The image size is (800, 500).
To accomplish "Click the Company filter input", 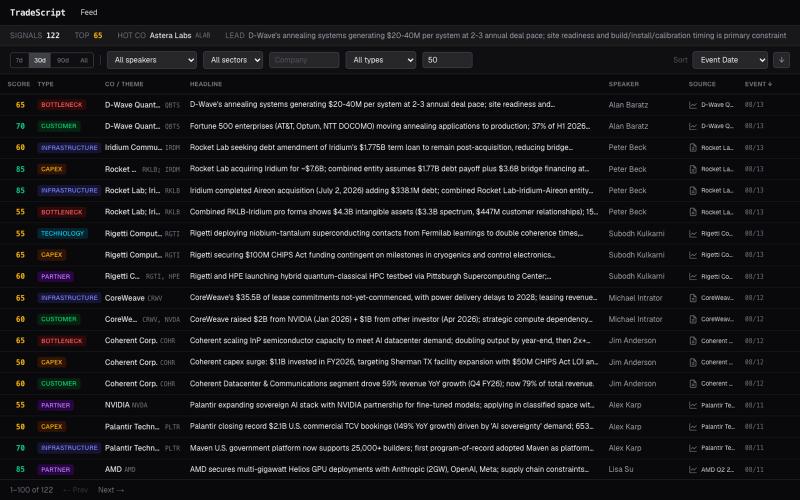I will (304, 60).
